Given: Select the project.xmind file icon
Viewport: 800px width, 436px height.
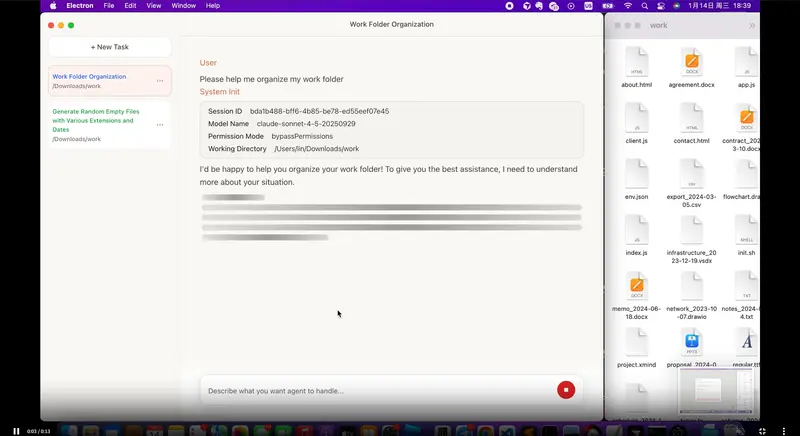Looking at the screenshot, I should pos(637,343).
